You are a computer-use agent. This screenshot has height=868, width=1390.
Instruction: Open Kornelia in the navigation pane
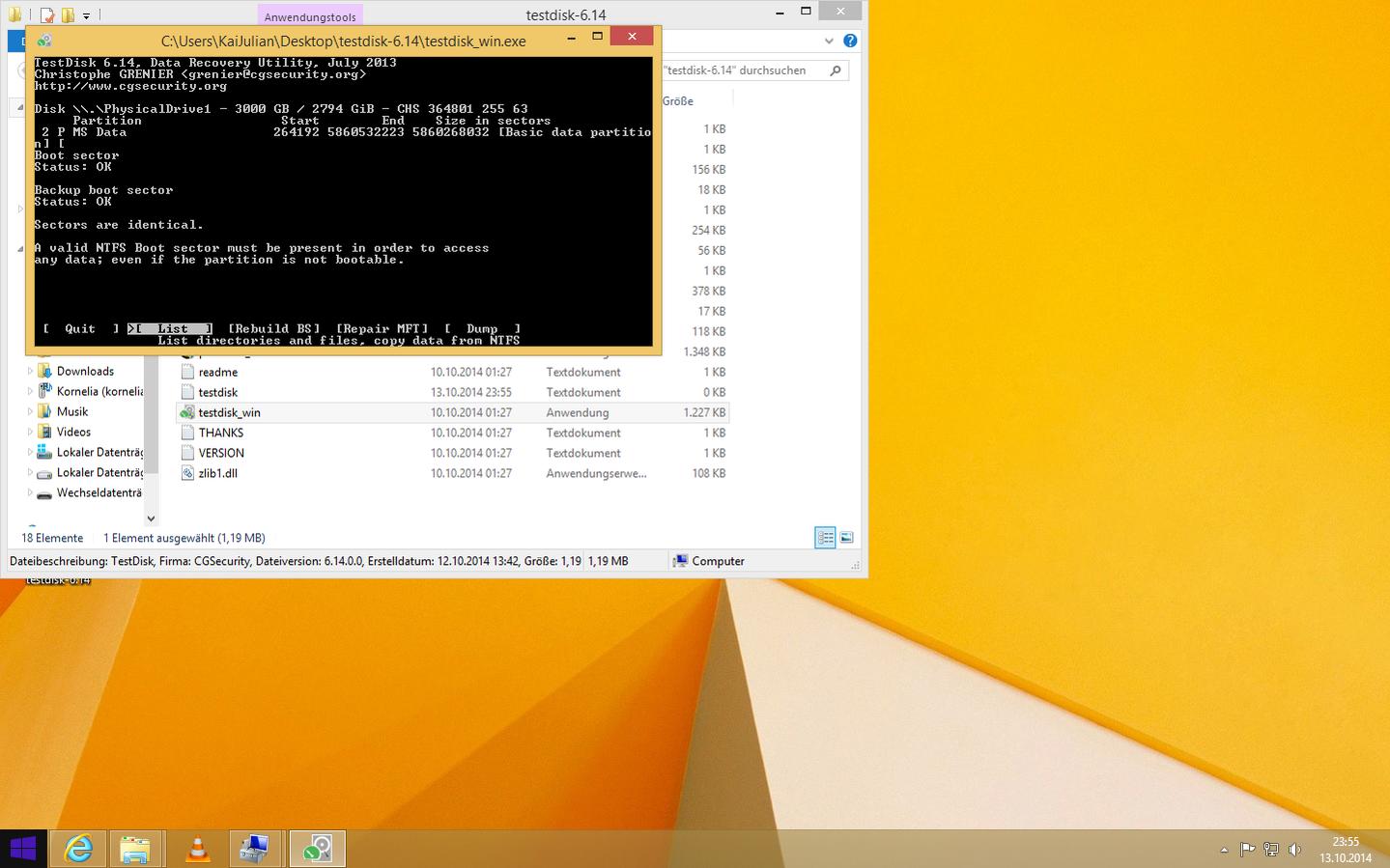pos(99,391)
